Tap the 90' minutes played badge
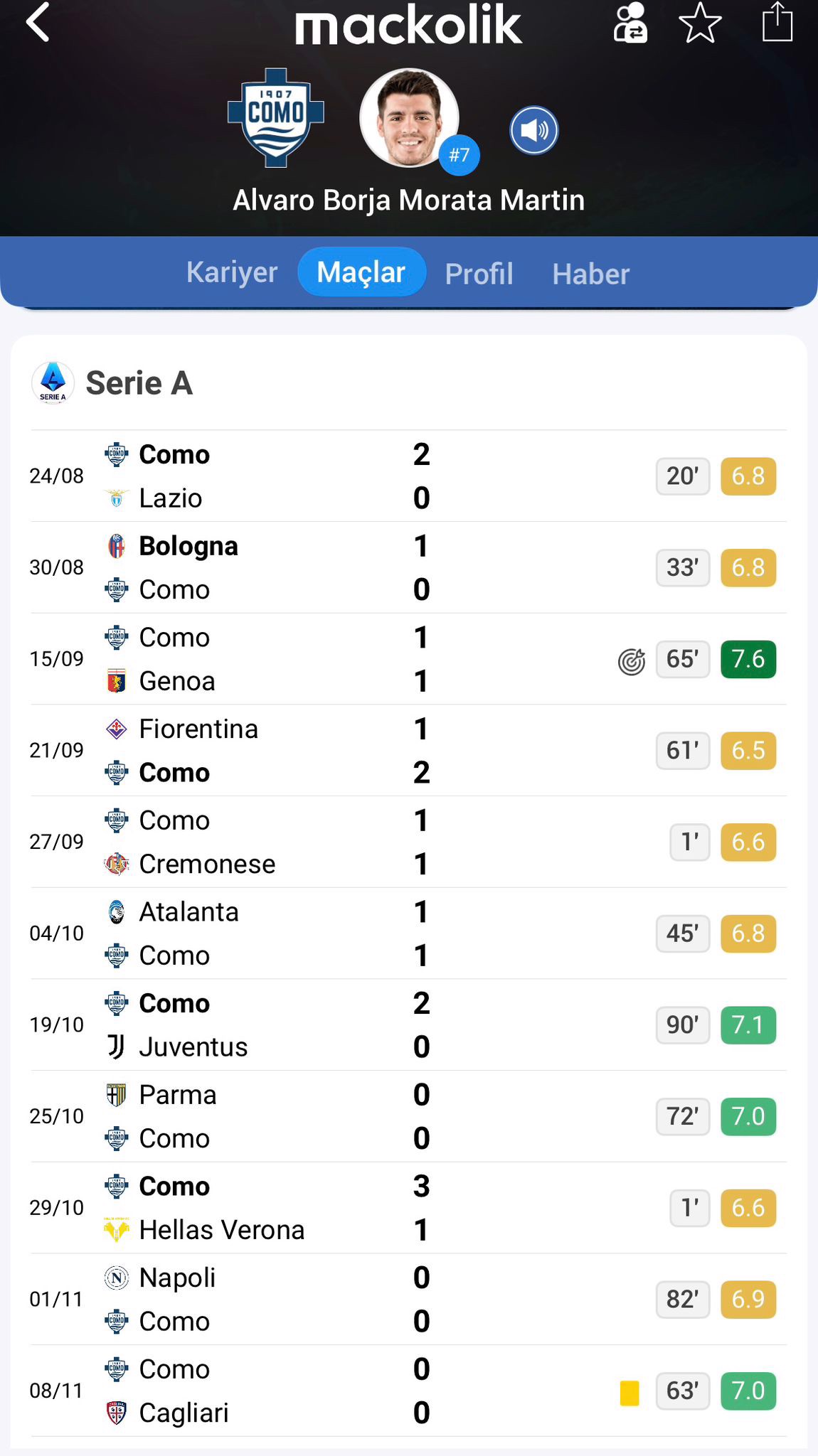Viewport: 818px width, 1456px height. click(682, 1025)
